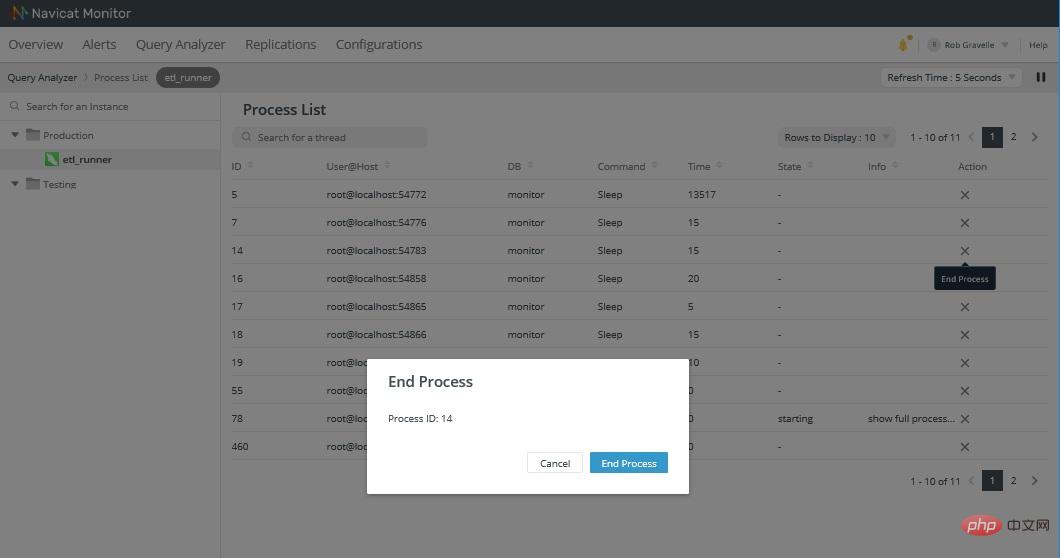The image size is (1060, 558).
Task: Open Refresh Time dropdown
Action: click(950, 77)
